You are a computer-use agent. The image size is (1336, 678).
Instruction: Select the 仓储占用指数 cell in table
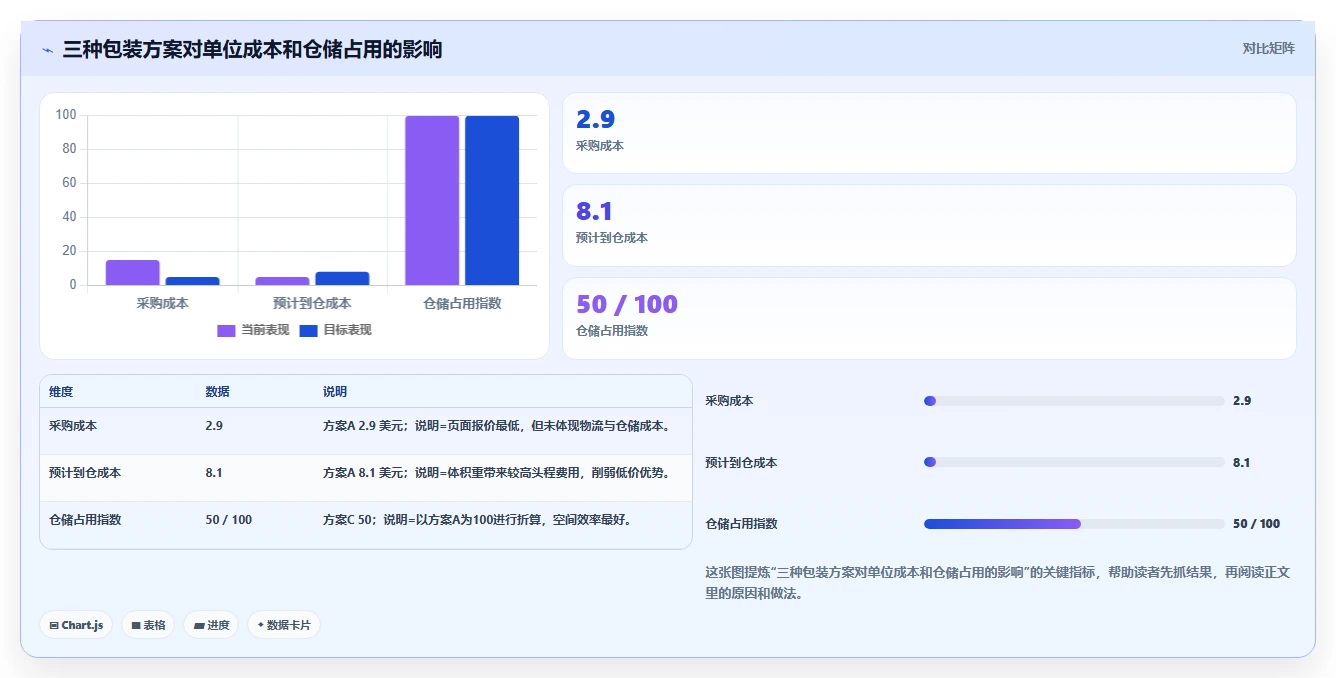(85, 520)
